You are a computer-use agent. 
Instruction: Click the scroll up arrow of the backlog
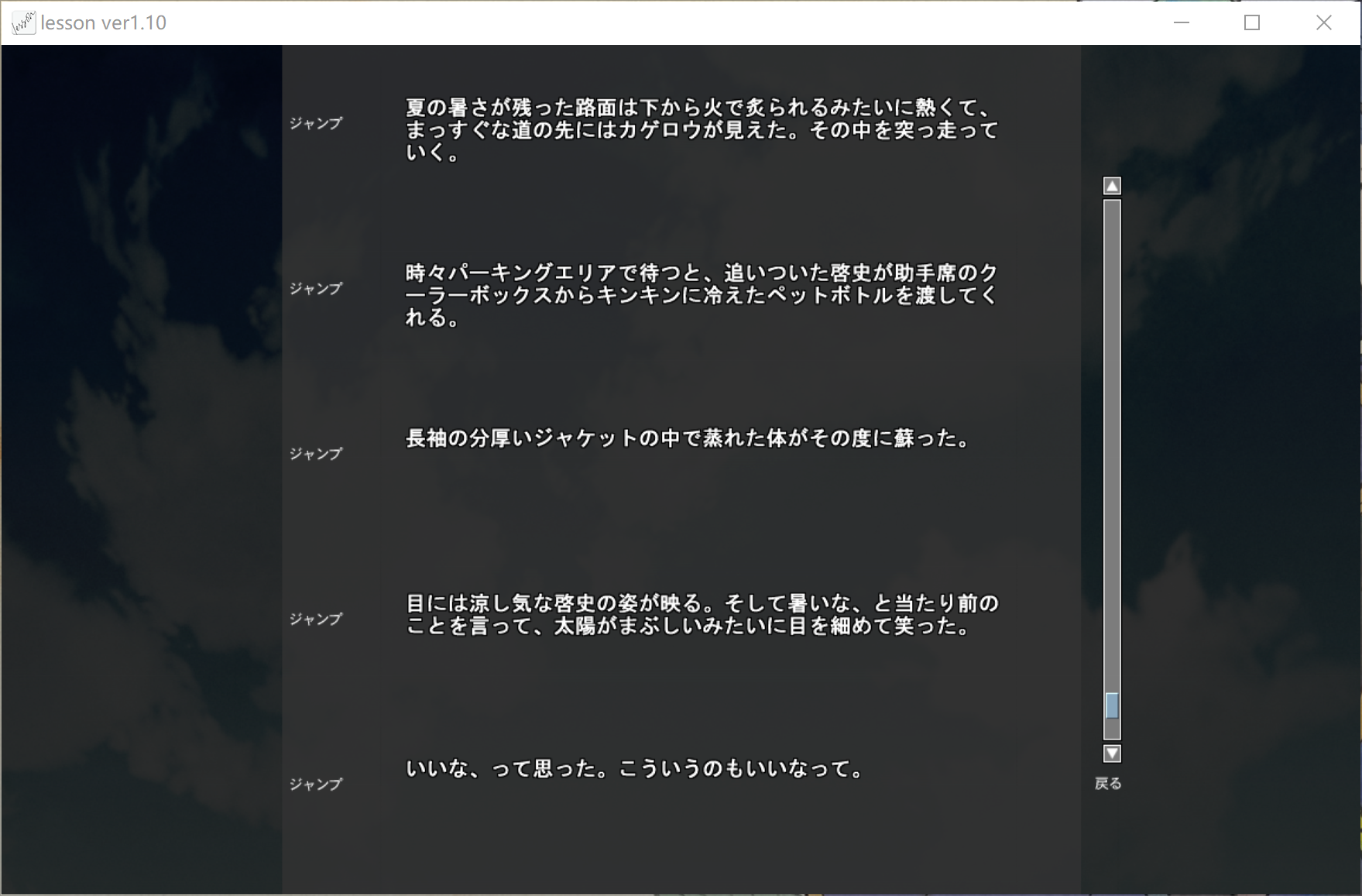[x=1112, y=186]
